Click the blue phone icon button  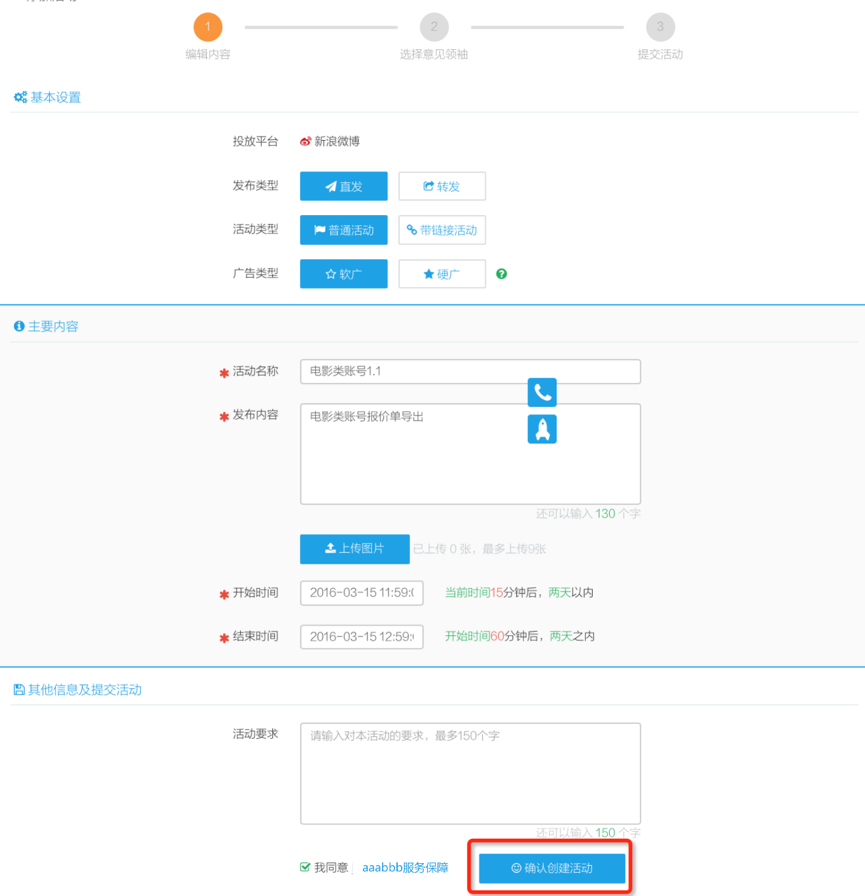coord(542,392)
